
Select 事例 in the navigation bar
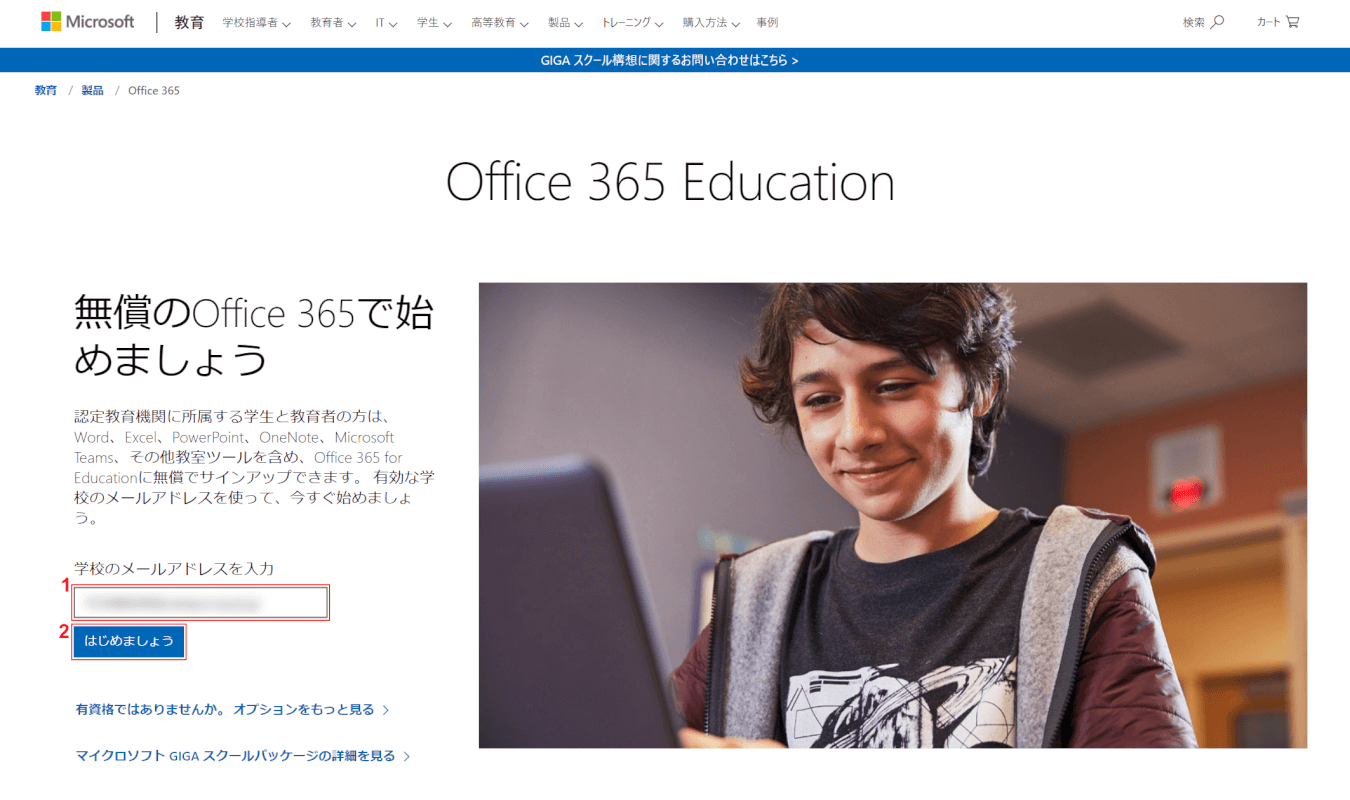pos(767,22)
